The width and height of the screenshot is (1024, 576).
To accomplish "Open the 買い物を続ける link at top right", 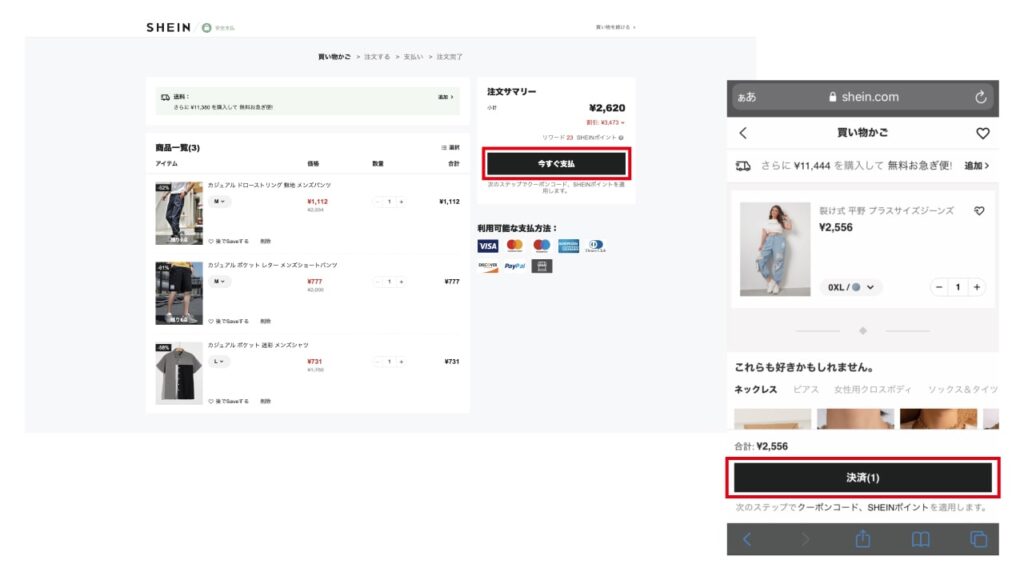I will coord(615,27).
